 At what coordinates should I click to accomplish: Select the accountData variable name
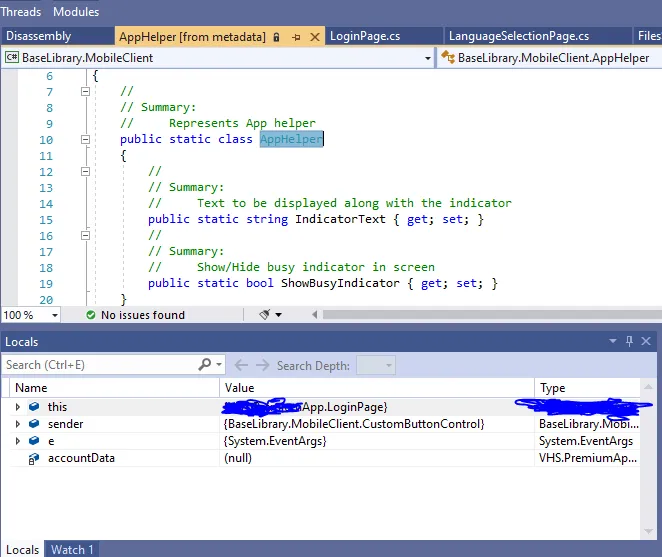[81, 458]
